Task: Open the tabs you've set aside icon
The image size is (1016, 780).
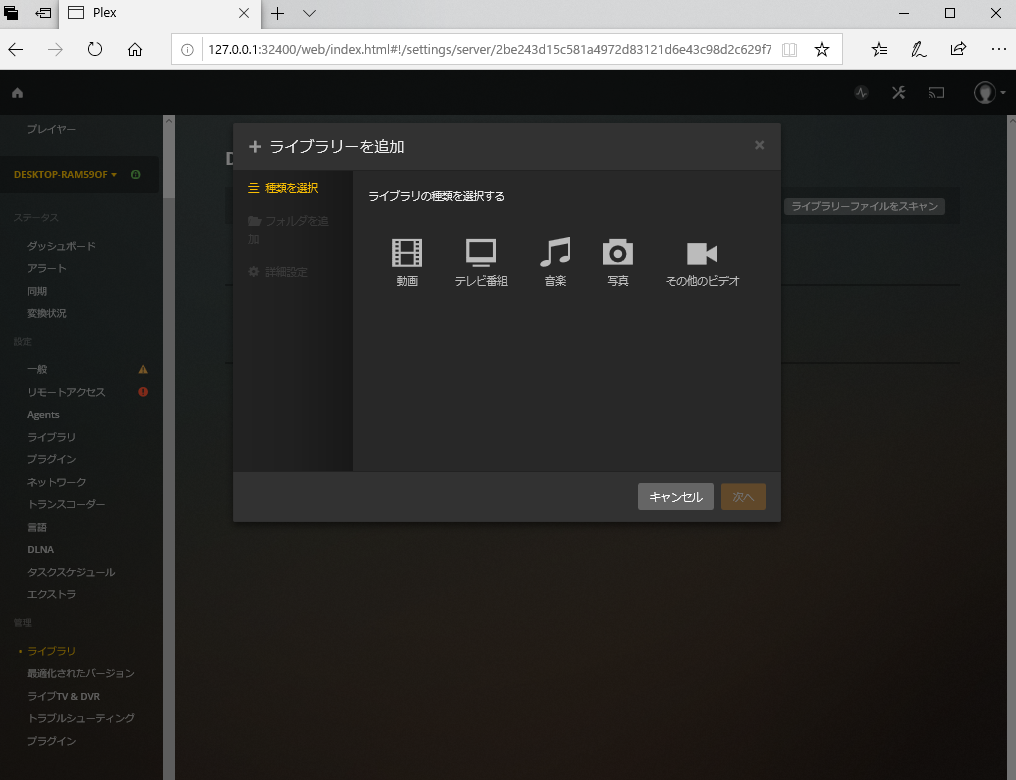Action: point(11,13)
